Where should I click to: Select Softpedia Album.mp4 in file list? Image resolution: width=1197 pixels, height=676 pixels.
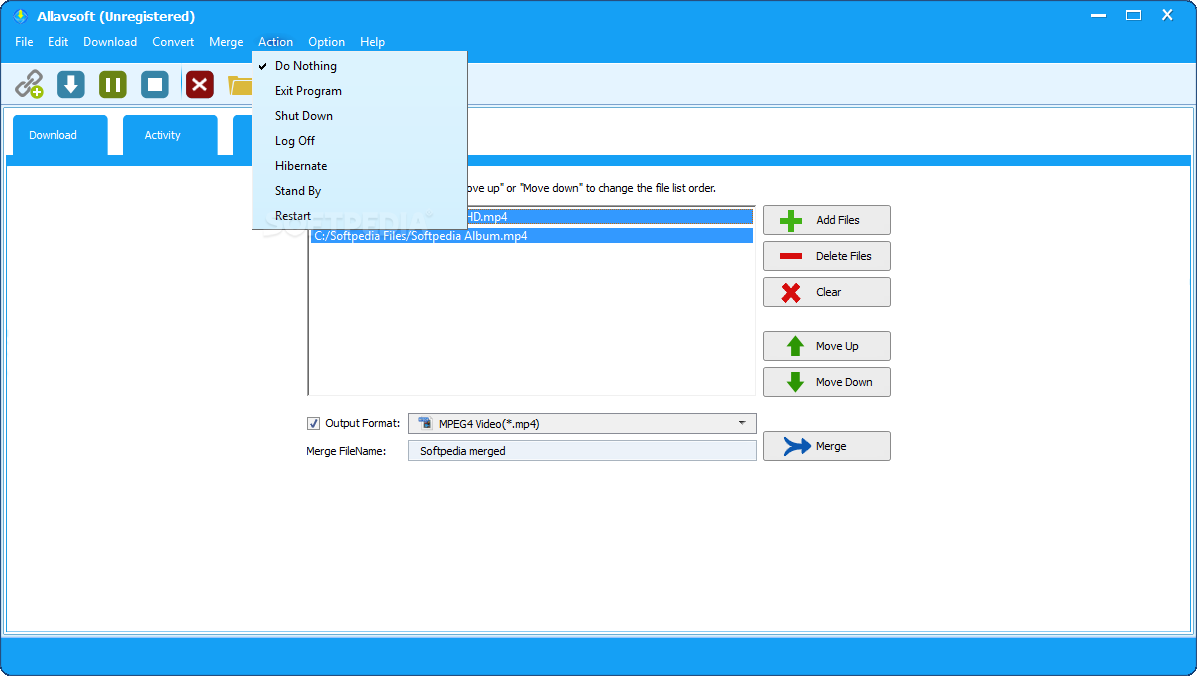click(531, 236)
